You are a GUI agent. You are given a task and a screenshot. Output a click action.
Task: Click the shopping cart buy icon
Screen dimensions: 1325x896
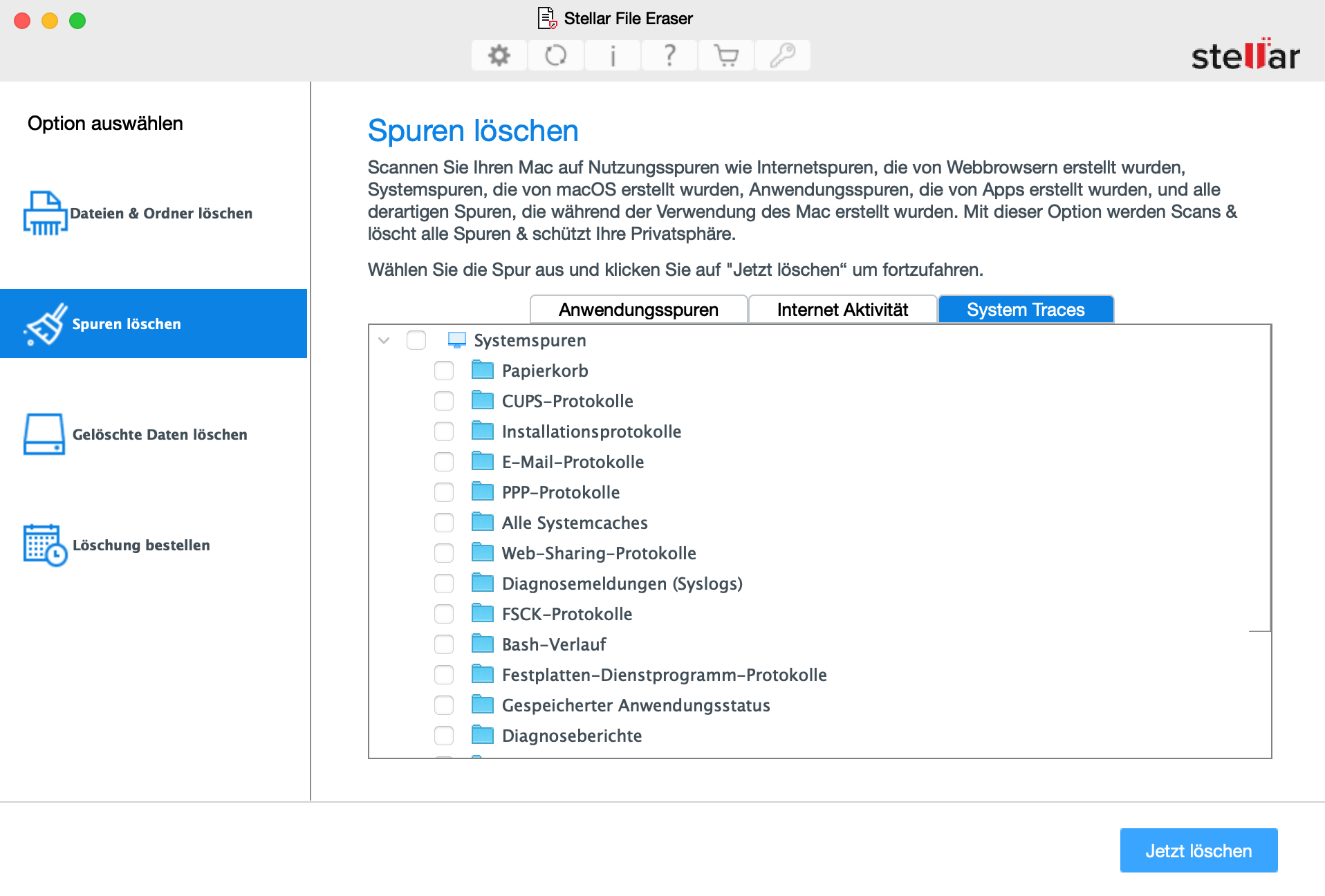point(726,55)
